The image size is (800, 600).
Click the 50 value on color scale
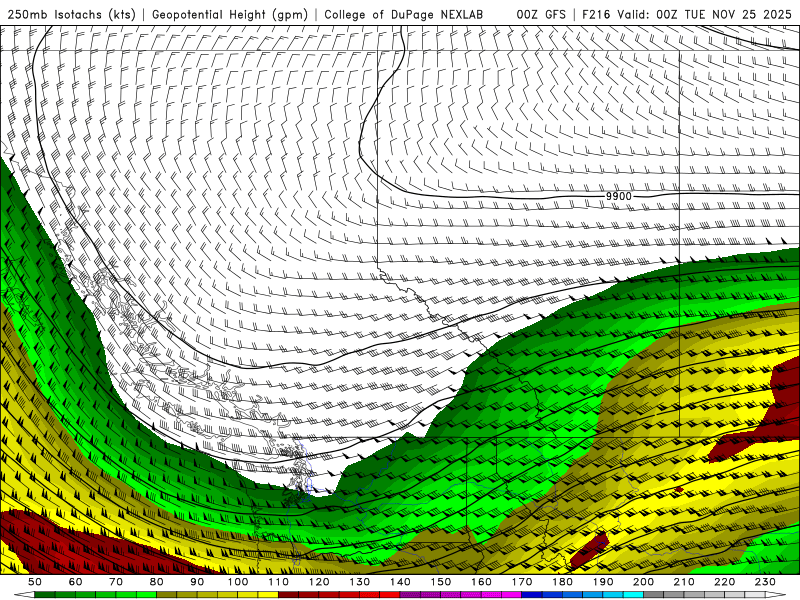[x=35, y=582]
